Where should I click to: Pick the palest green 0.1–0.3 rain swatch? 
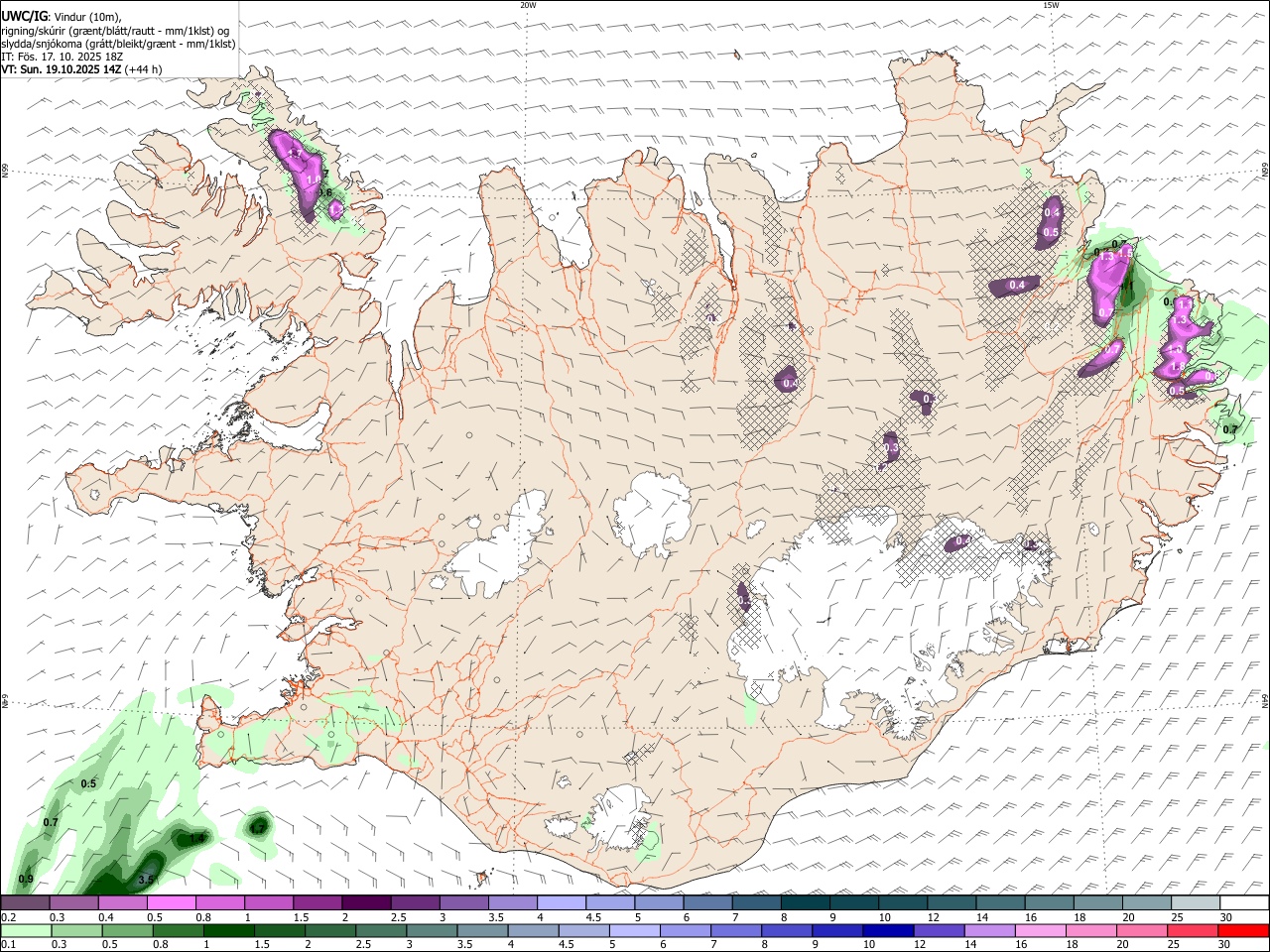[25, 931]
